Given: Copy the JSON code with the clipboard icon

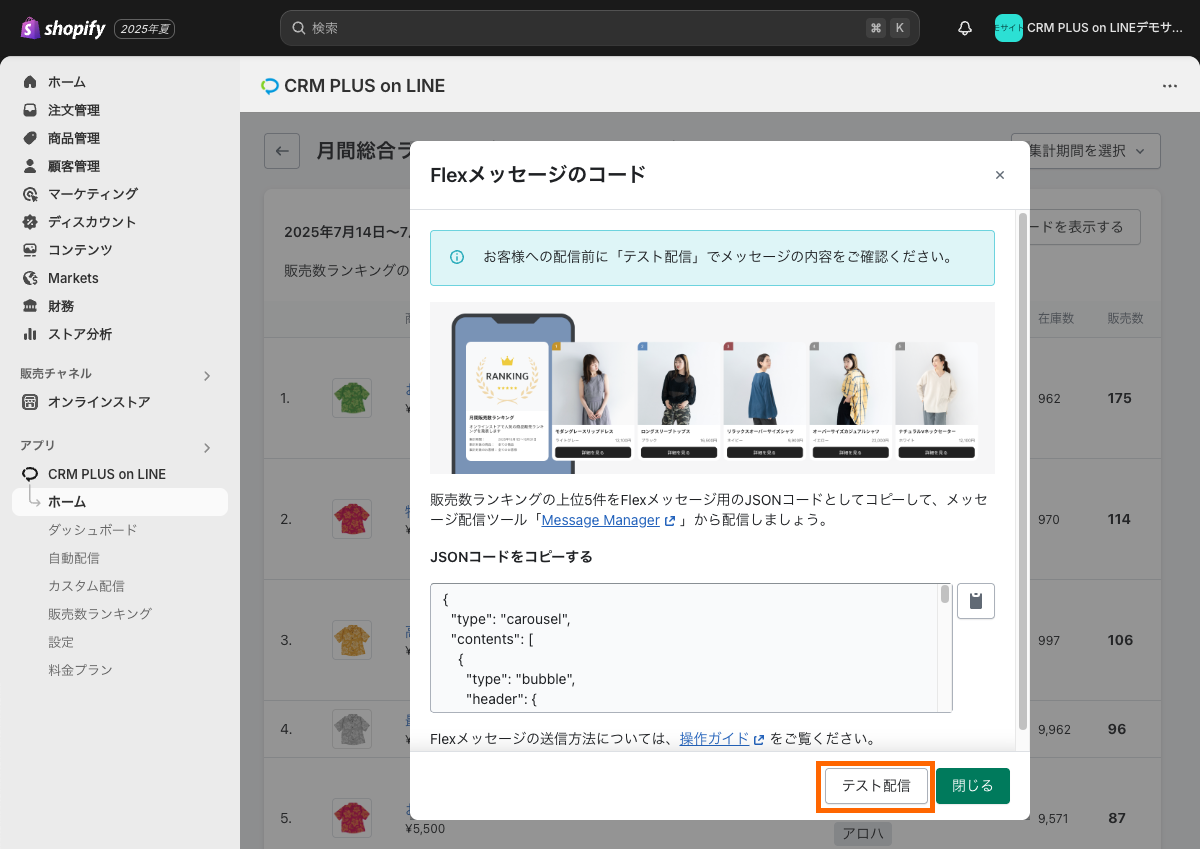Looking at the screenshot, I should click(976, 601).
